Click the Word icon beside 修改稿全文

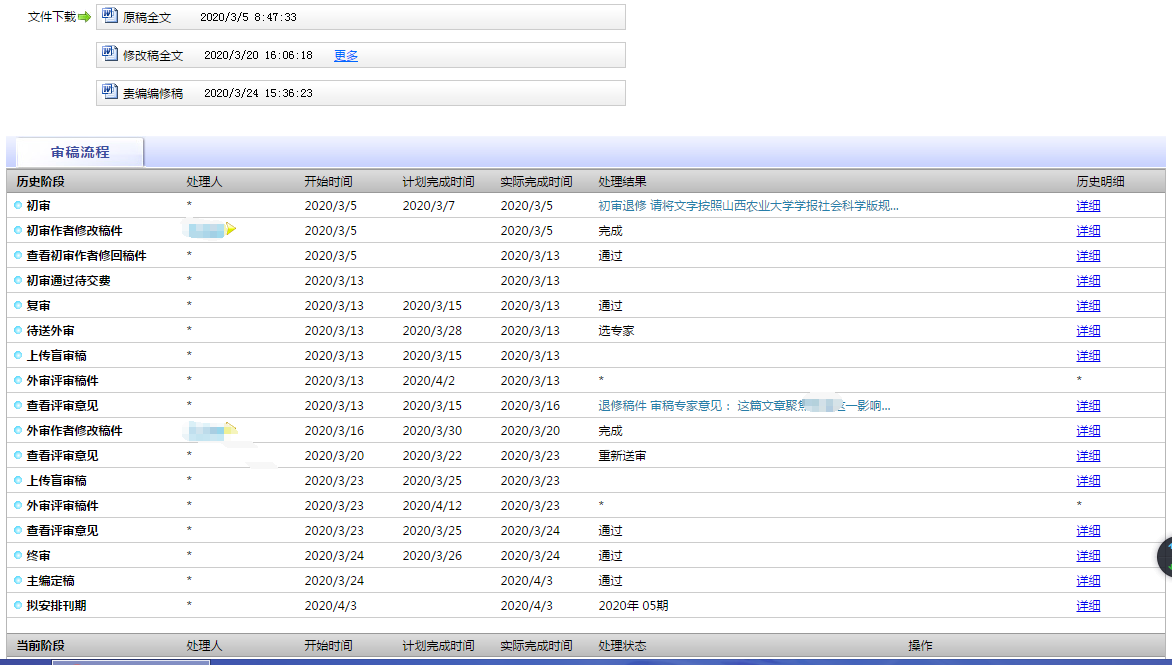pyautogui.click(x=110, y=55)
